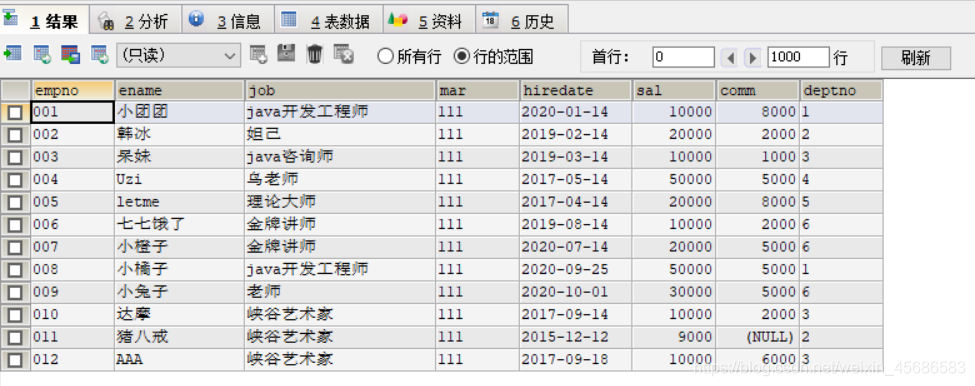Click the 首行 input field showing 0

click(x=683, y=58)
